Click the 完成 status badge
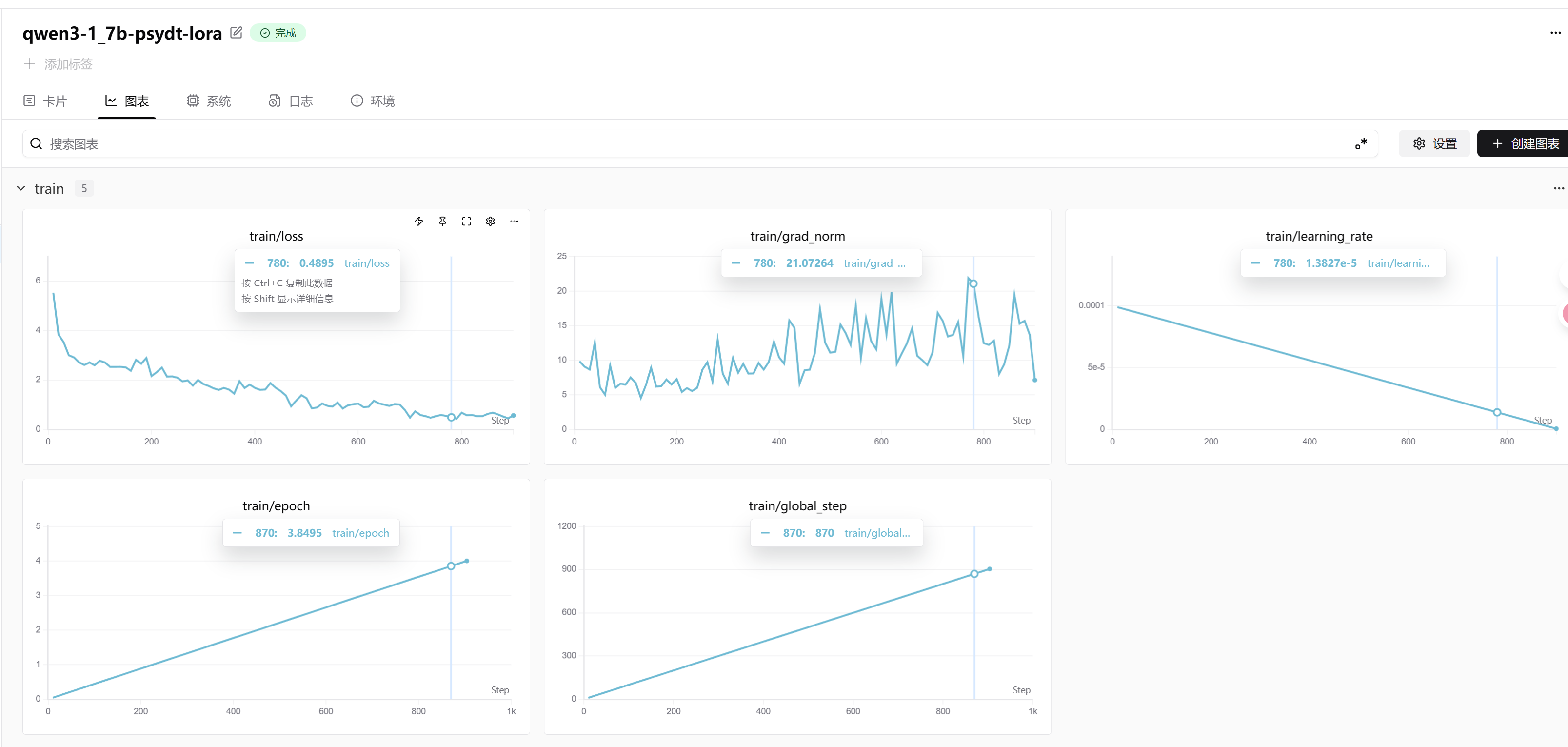This screenshot has width=1568, height=747. 278,33
